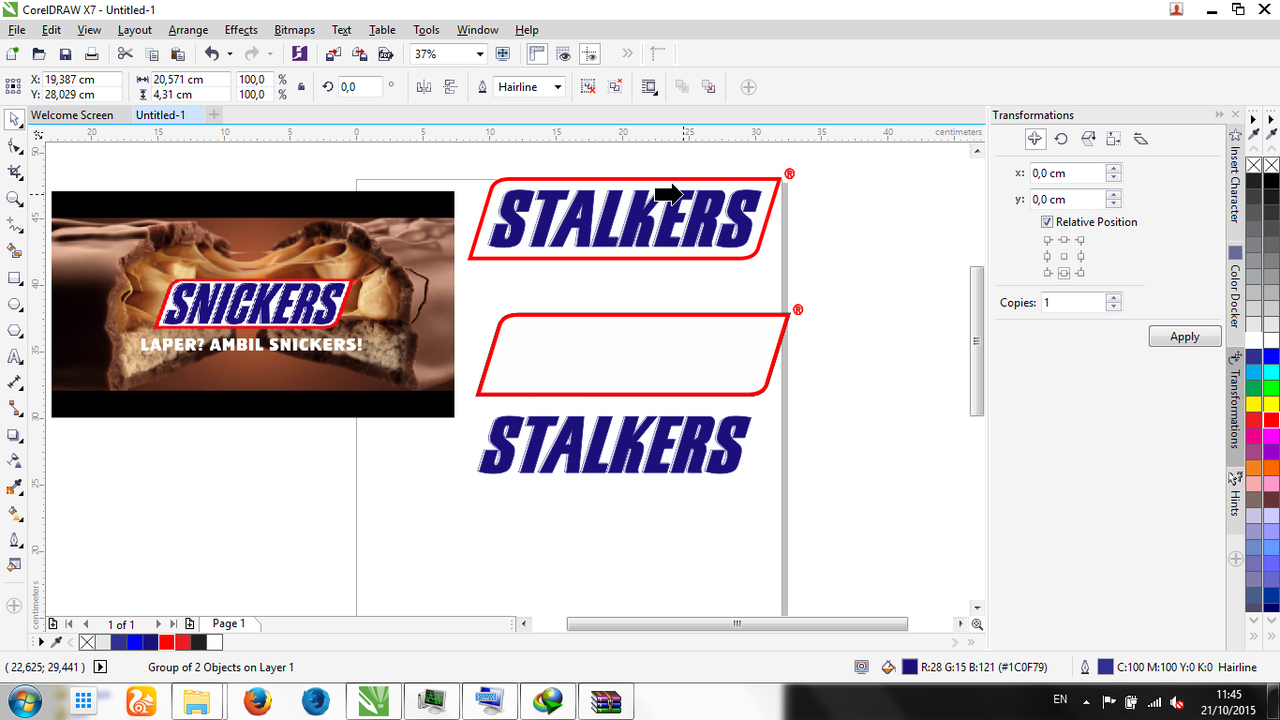Click the Import icon
The height and width of the screenshot is (720, 1280).
pos(334,54)
